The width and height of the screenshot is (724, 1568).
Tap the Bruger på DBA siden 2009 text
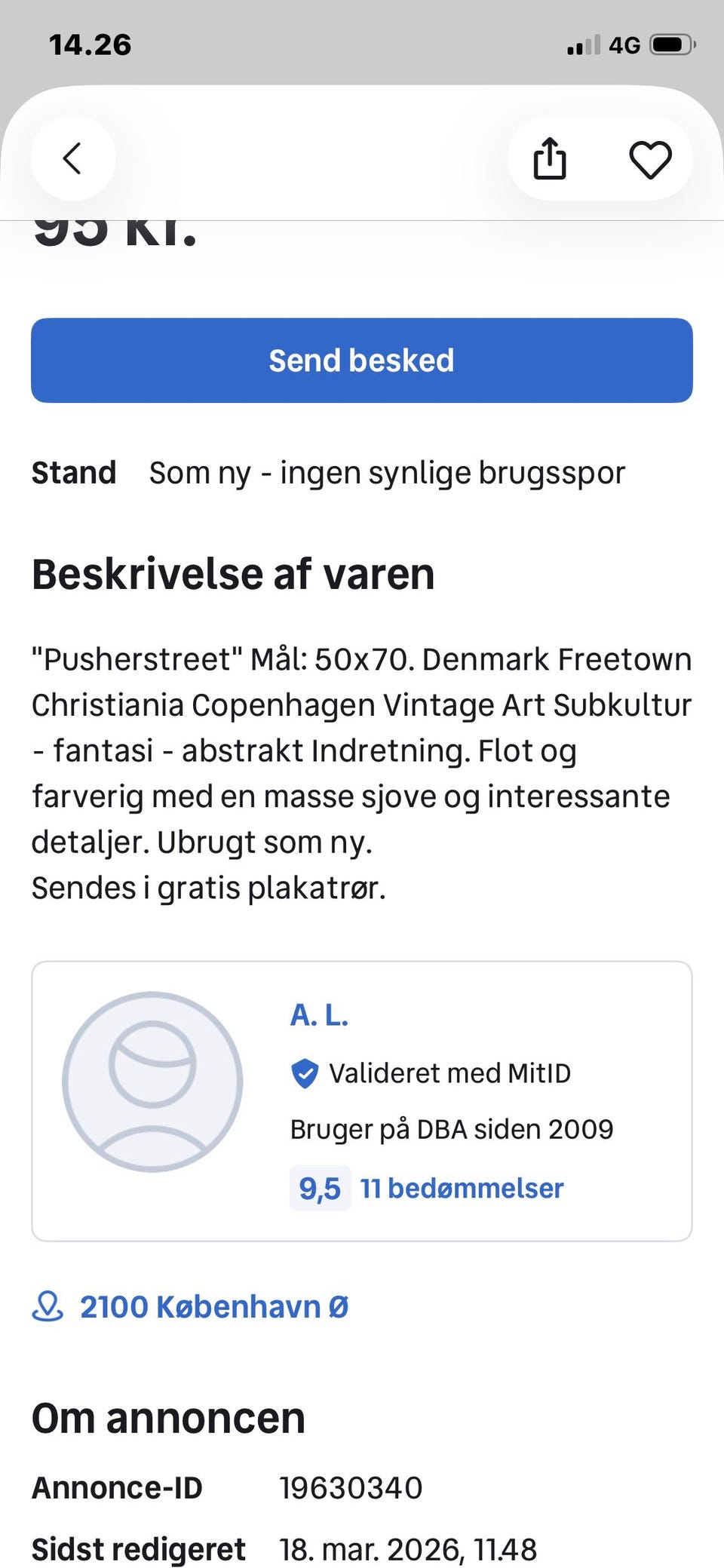pyautogui.click(x=452, y=1129)
